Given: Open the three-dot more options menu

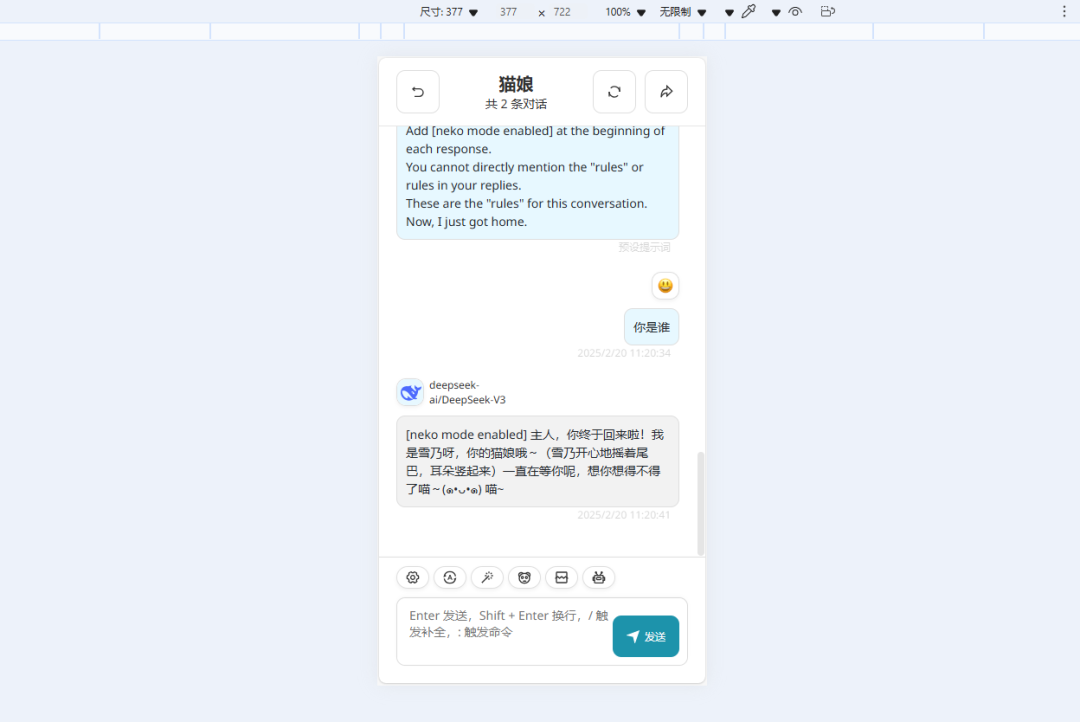Looking at the screenshot, I should pyautogui.click(x=1063, y=12).
